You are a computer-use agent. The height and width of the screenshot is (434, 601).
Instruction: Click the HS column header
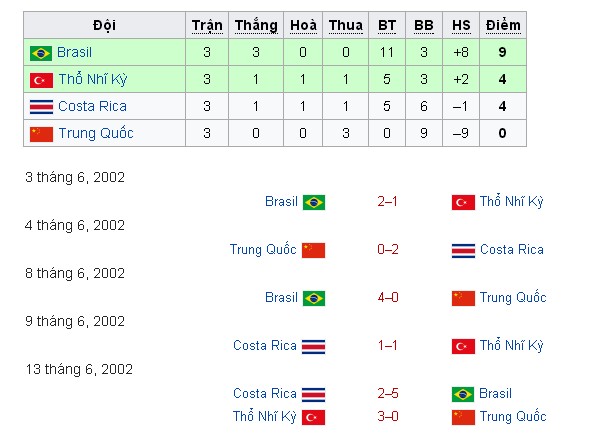pos(461,25)
